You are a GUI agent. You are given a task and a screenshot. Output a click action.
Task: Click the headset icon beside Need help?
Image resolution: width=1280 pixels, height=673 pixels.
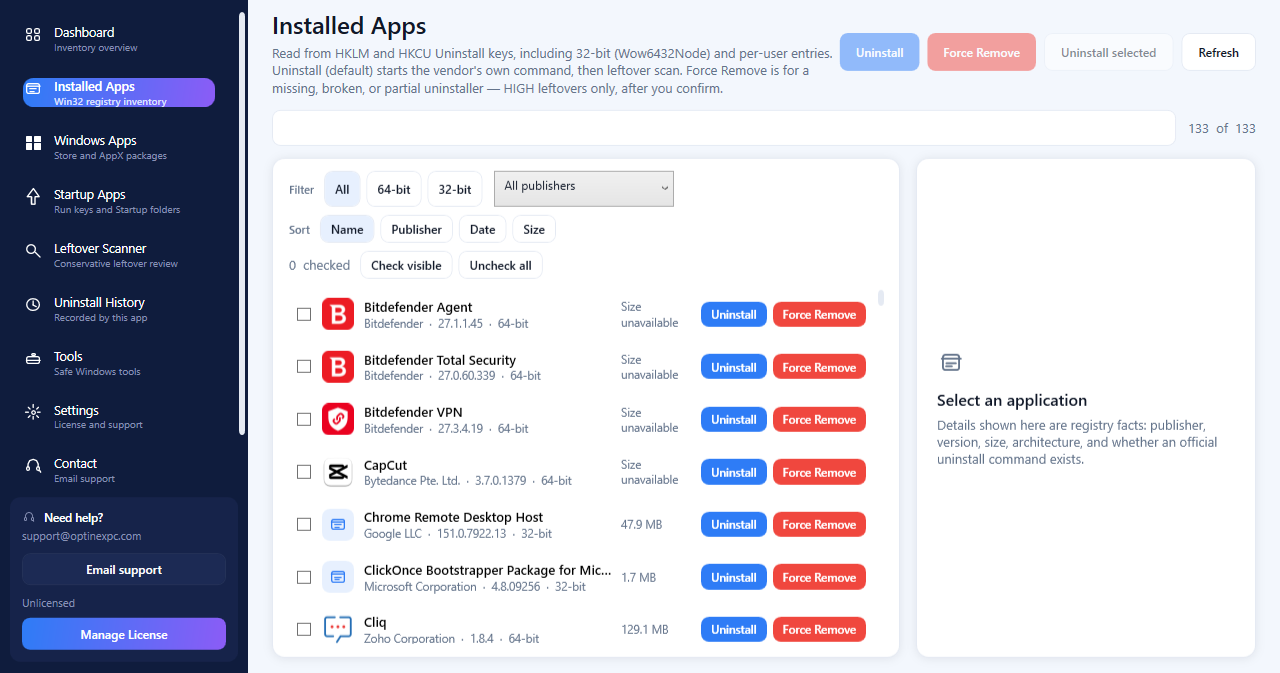(29, 518)
